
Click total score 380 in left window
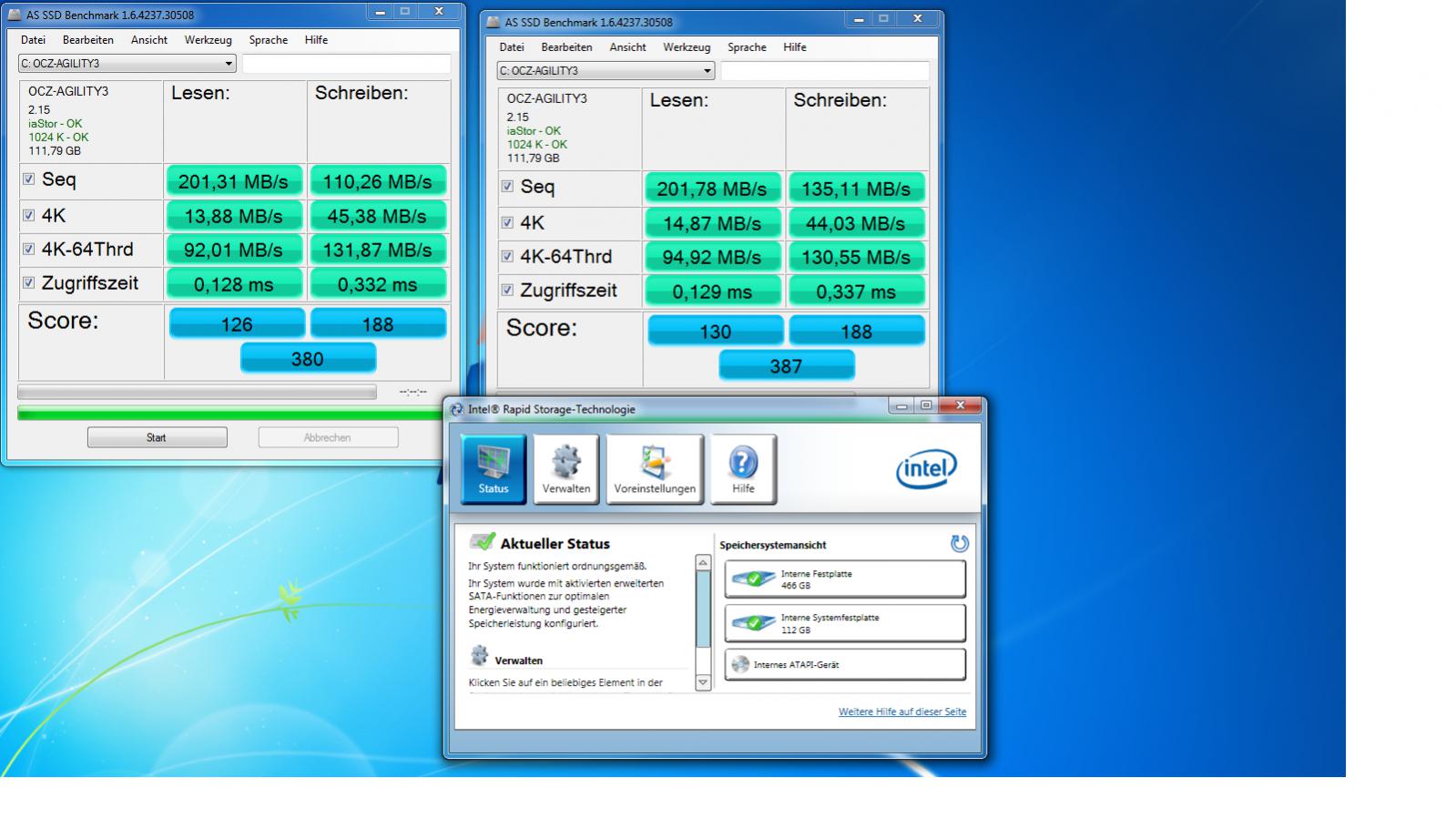tap(308, 358)
